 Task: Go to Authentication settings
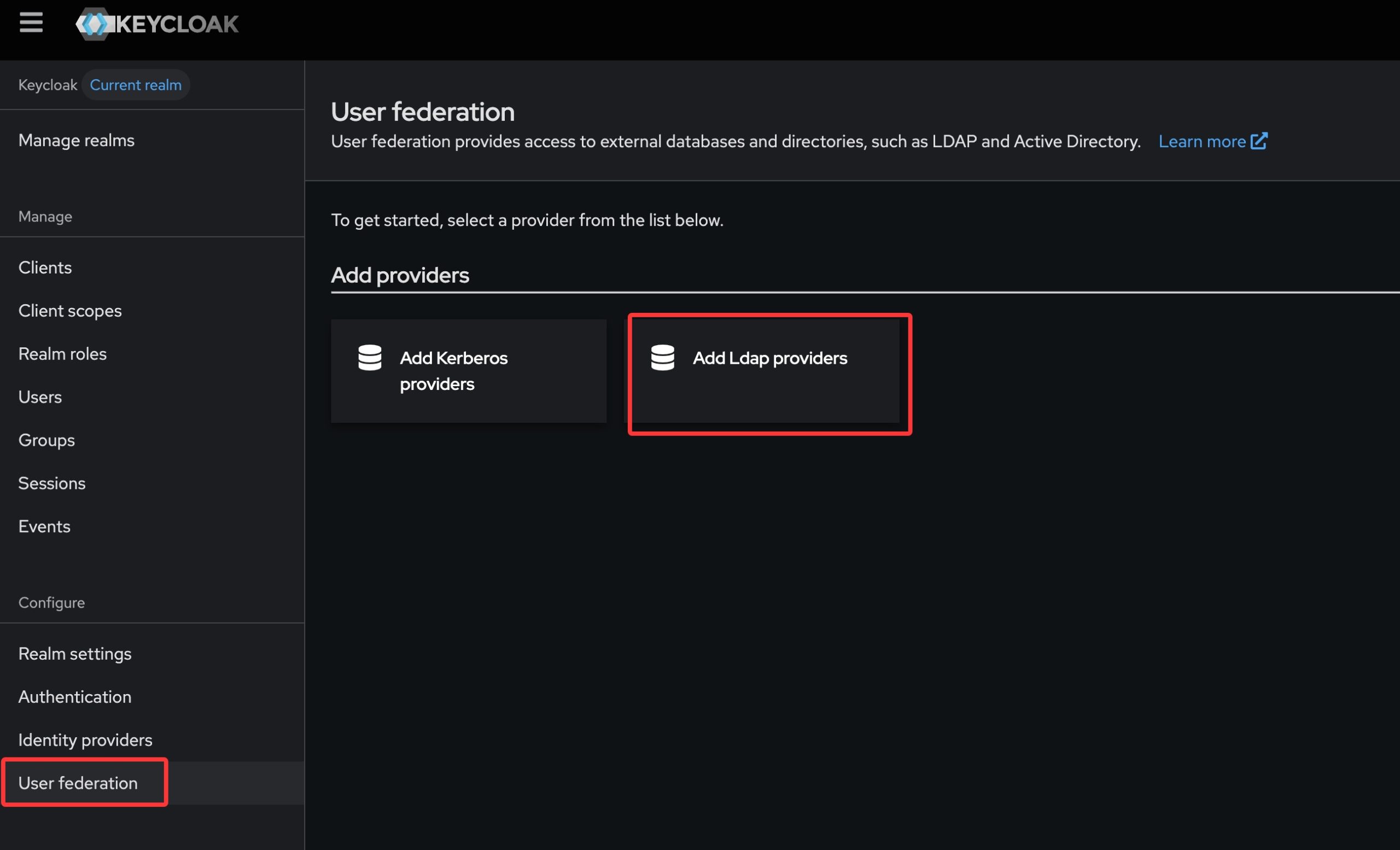pos(152,697)
